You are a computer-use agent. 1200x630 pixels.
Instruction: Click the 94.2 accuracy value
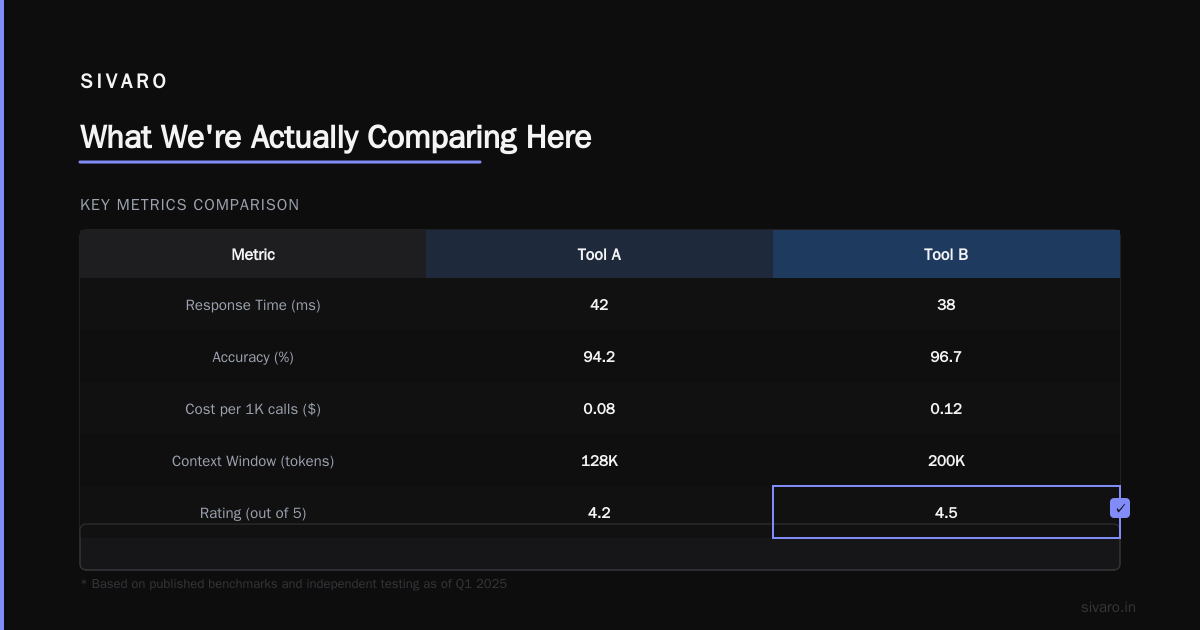point(599,357)
